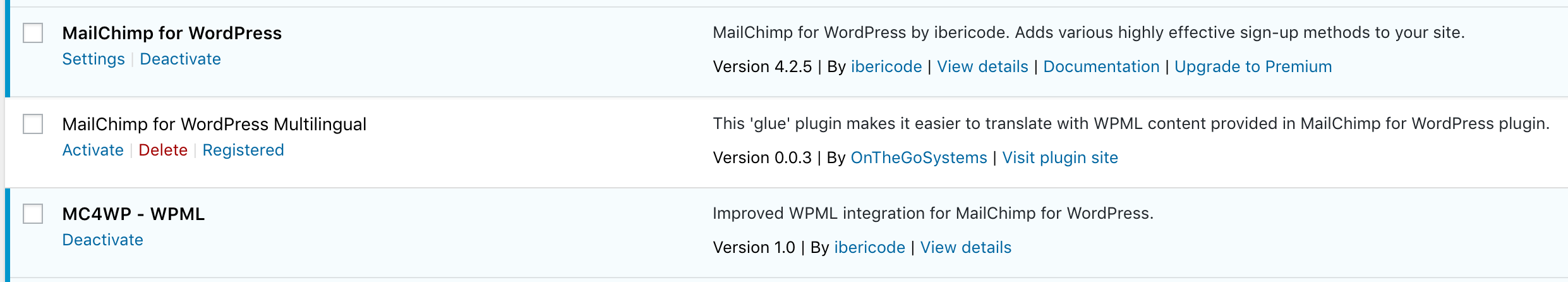Open Settings for MailChimp for WordPress
The width and height of the screenshot is (1568, 282).
tap(93, 59)
